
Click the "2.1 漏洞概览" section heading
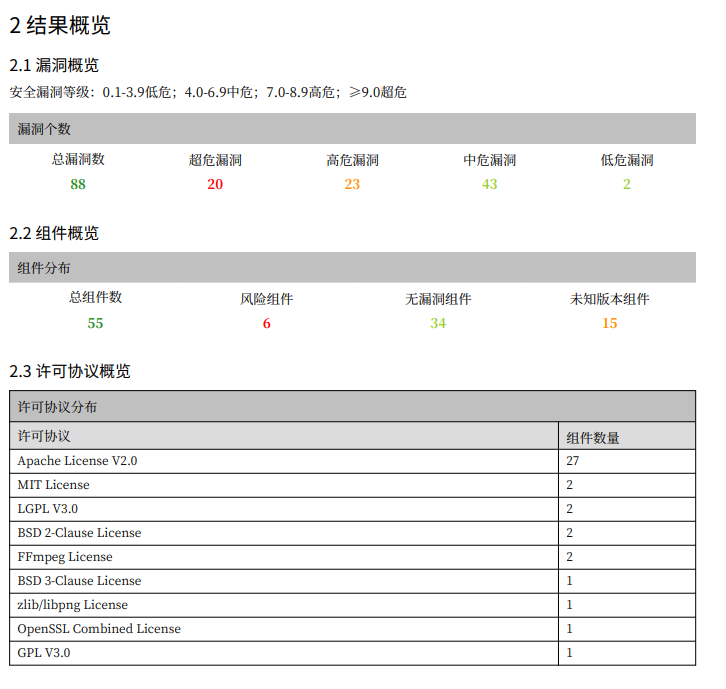[x=54, y=65]
